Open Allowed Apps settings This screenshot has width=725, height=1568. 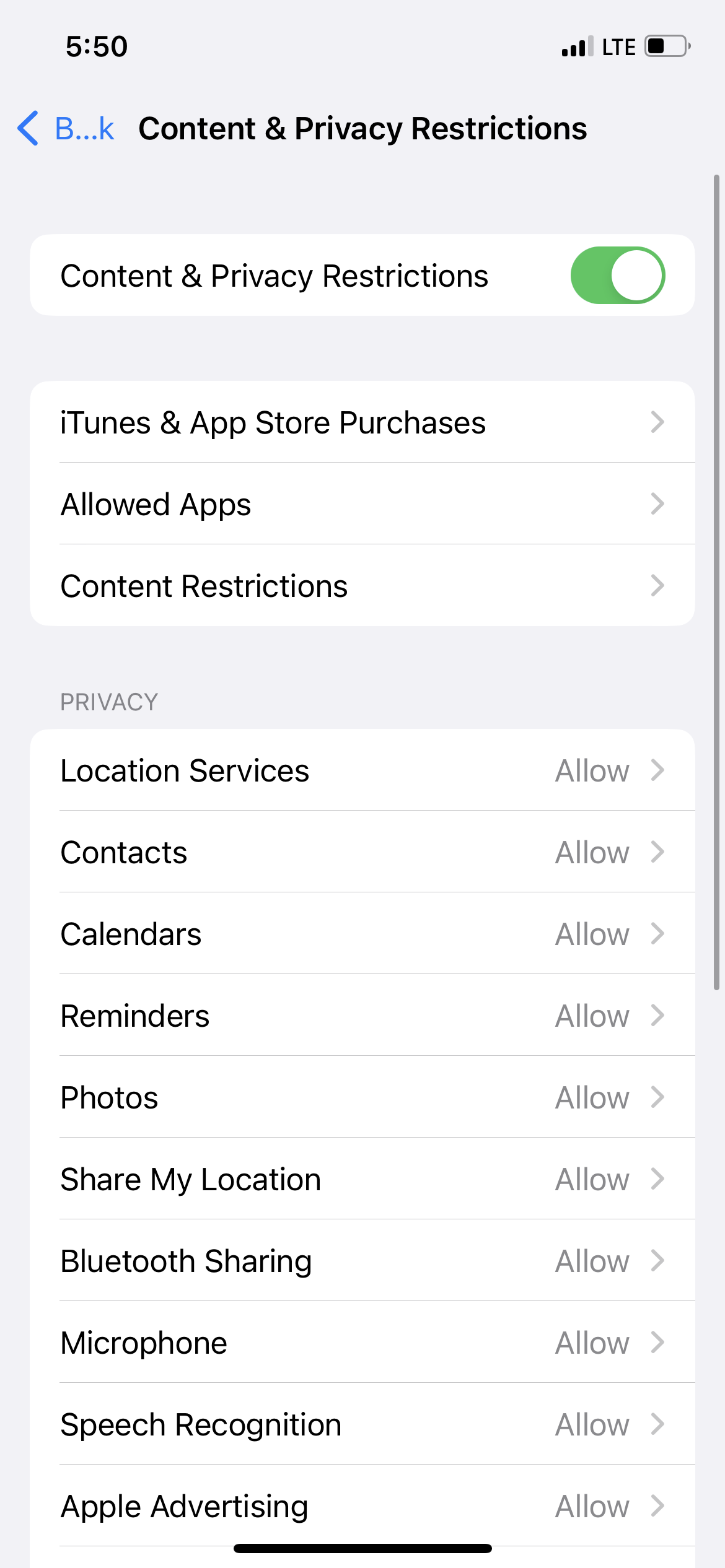pos(362,504)
